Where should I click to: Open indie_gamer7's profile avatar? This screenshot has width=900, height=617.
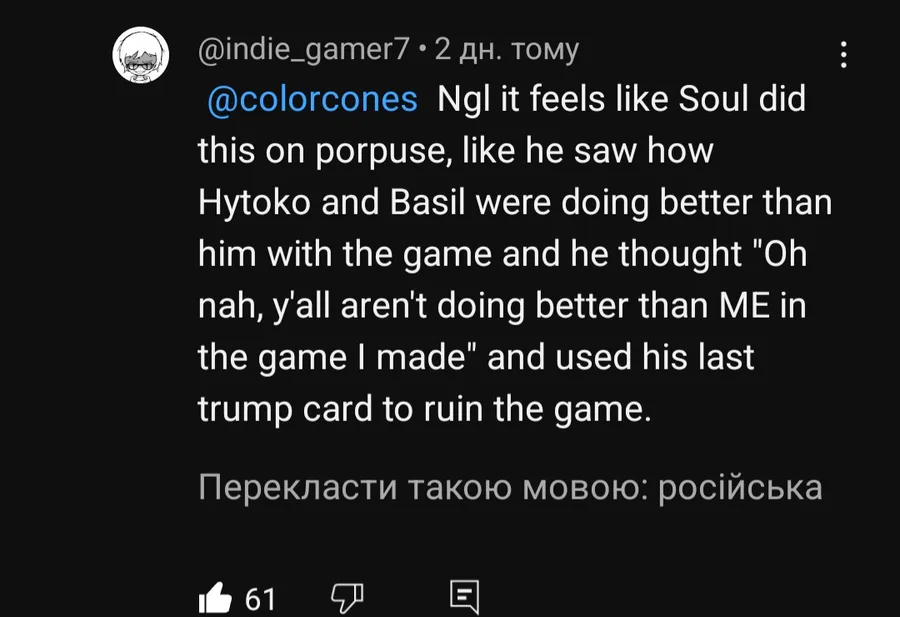pyautogui.click(x=141, y=55)
